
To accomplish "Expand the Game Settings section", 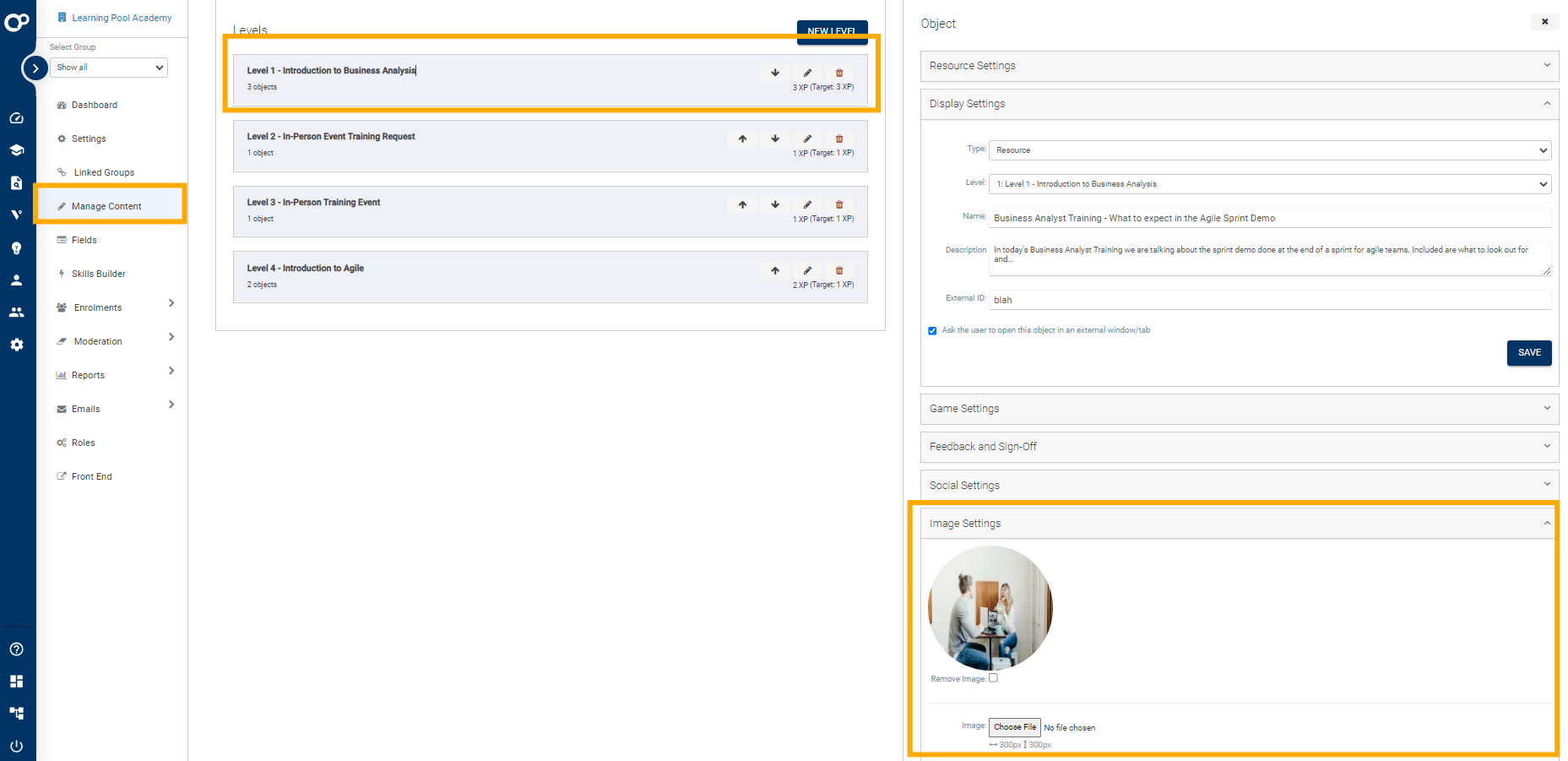I will pos(1239,409).
